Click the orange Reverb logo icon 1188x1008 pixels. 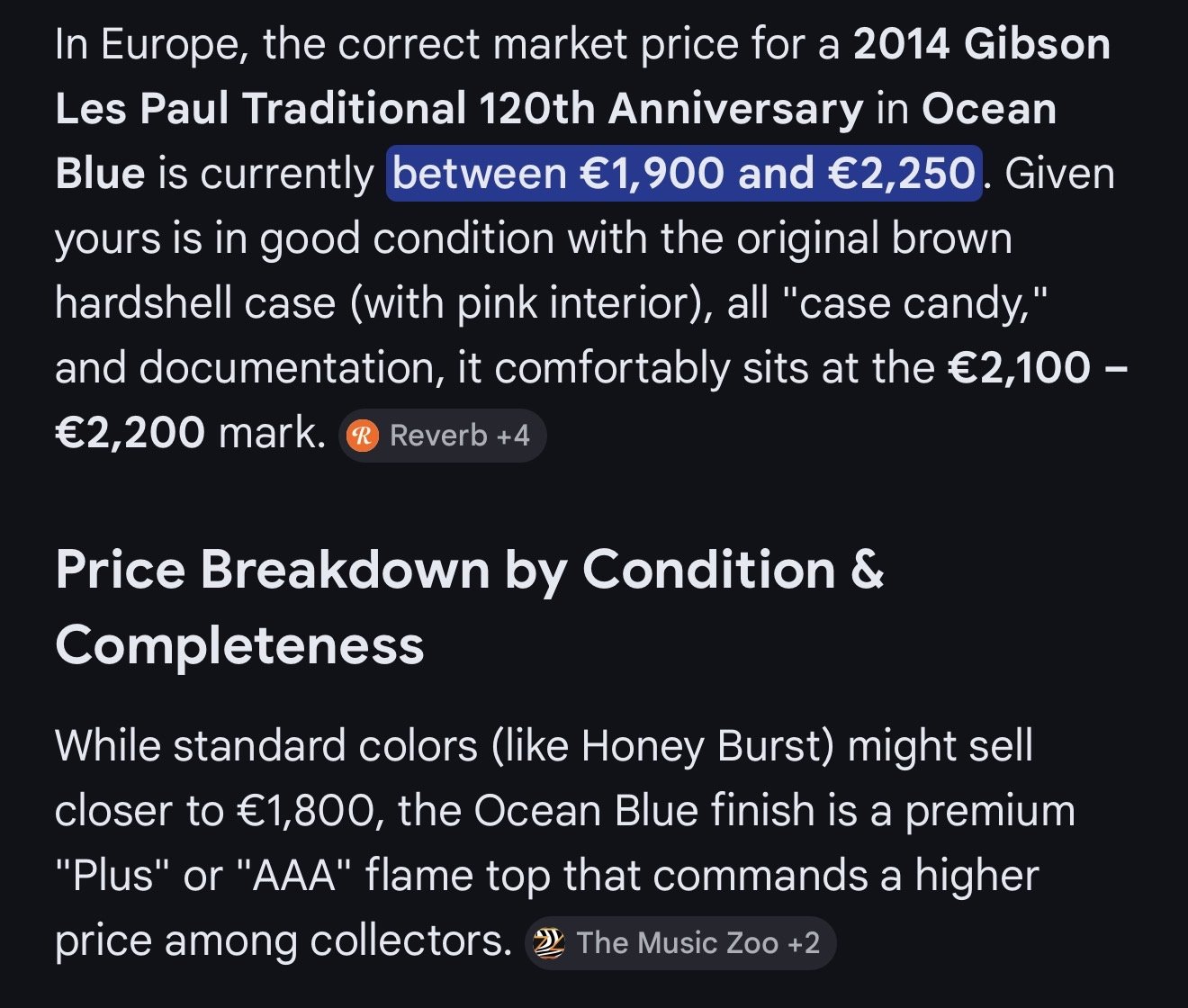click(362, 436)
